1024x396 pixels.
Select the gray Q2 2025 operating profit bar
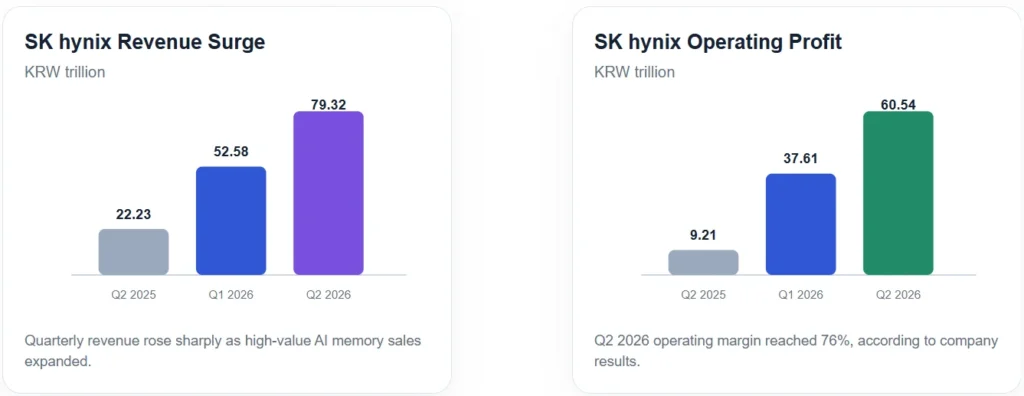(x=703, y=262)
